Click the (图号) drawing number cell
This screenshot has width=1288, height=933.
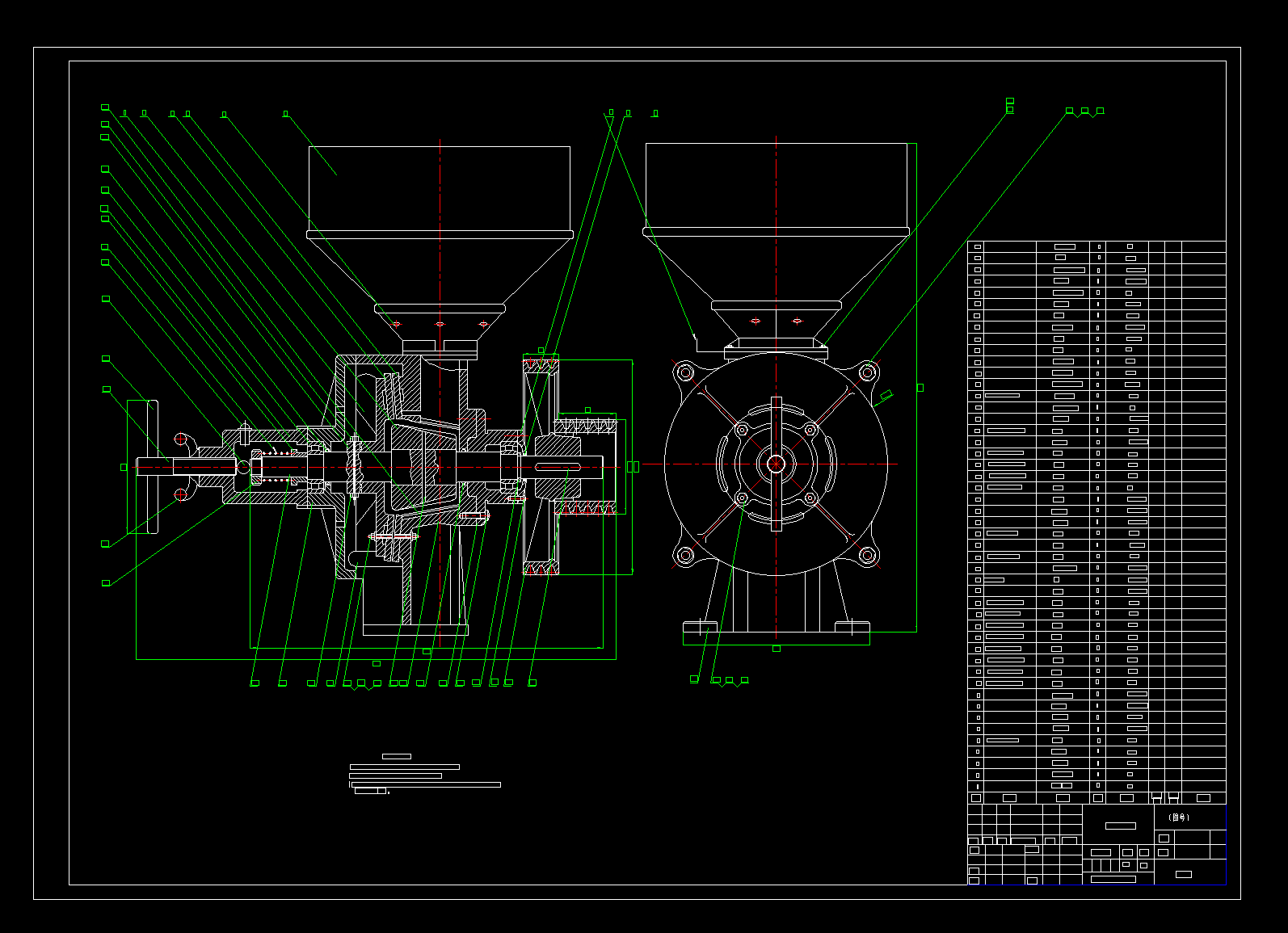coord(1189,817)
